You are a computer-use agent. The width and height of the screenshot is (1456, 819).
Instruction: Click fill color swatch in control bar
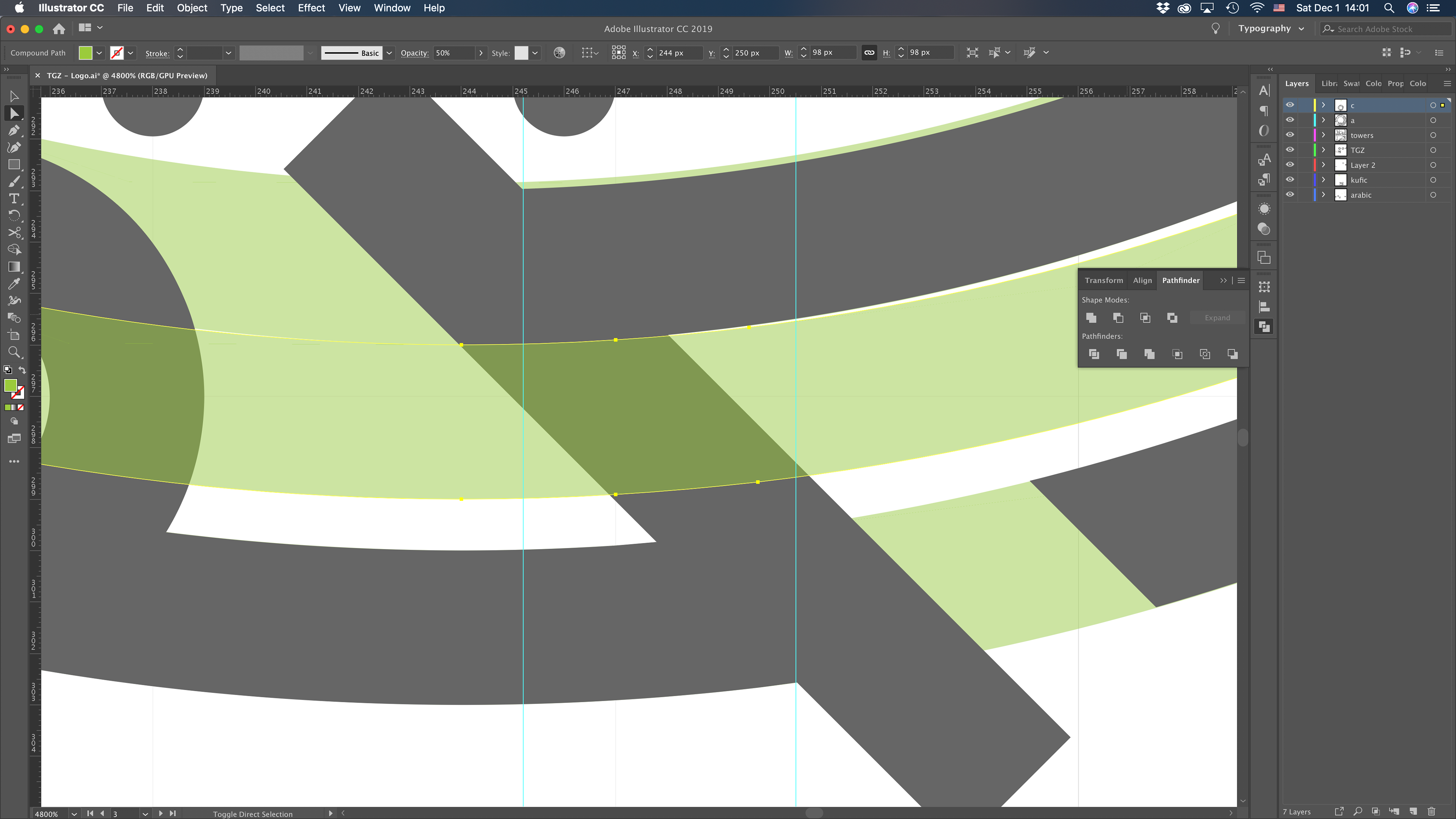pos(85,53)
